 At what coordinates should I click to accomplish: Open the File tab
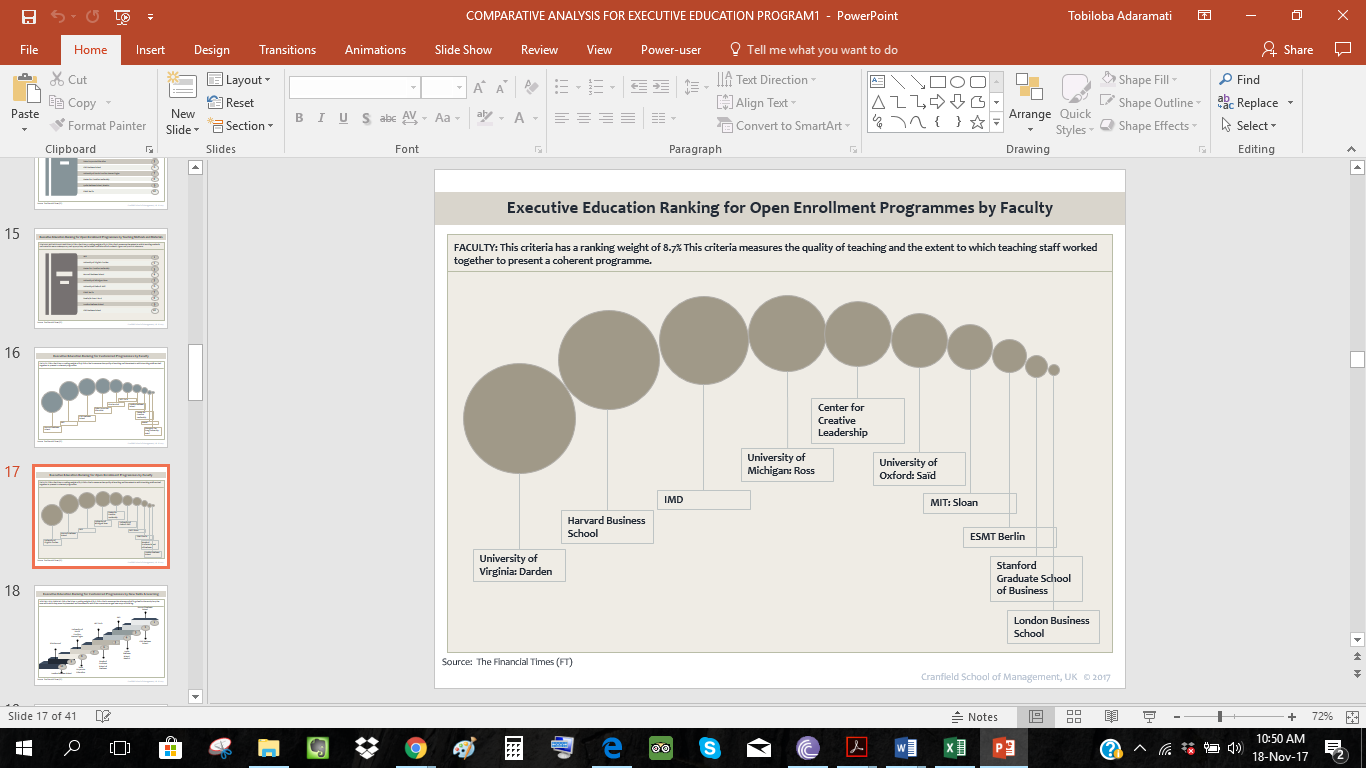click(29, 49)
